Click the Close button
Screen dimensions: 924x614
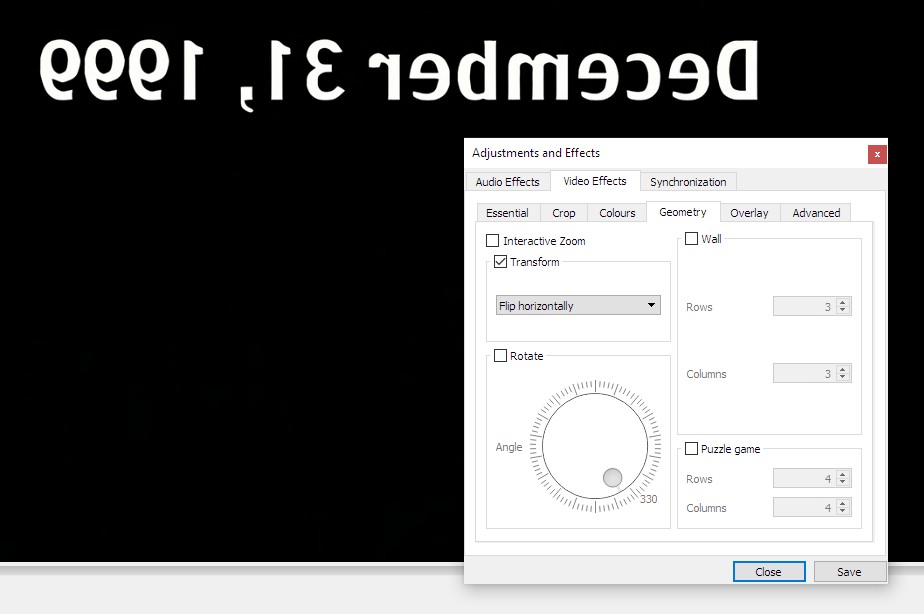pyautogui.click(x=769, y=572)
